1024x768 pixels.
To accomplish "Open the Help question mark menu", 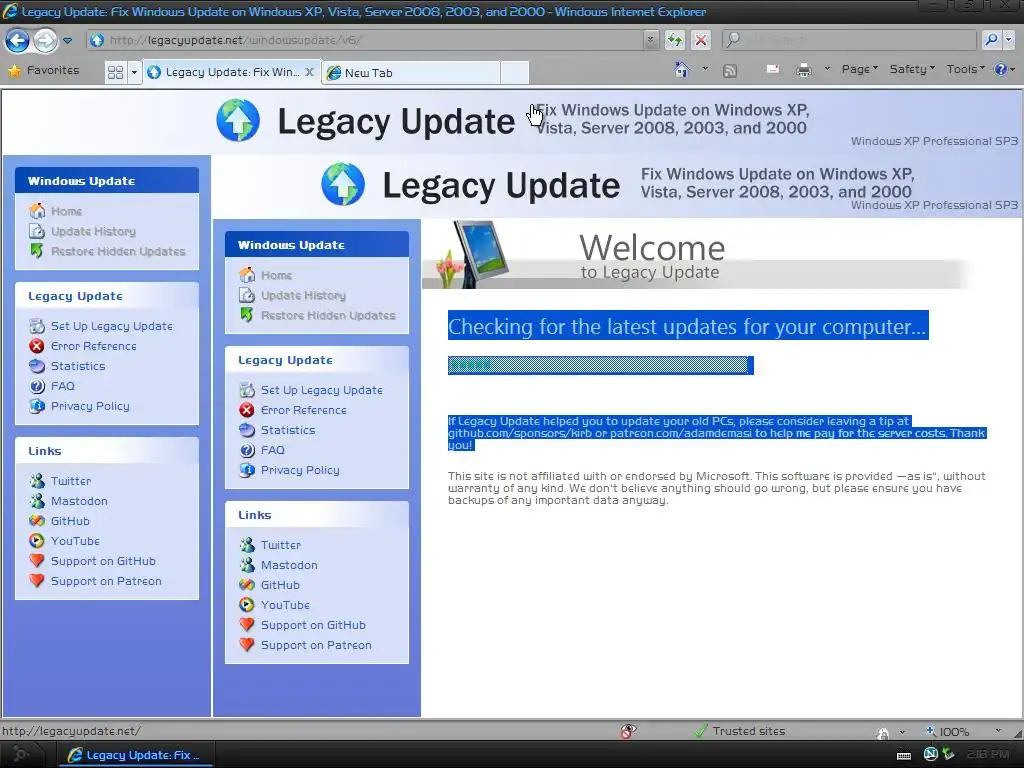I will pos(1004,69).
